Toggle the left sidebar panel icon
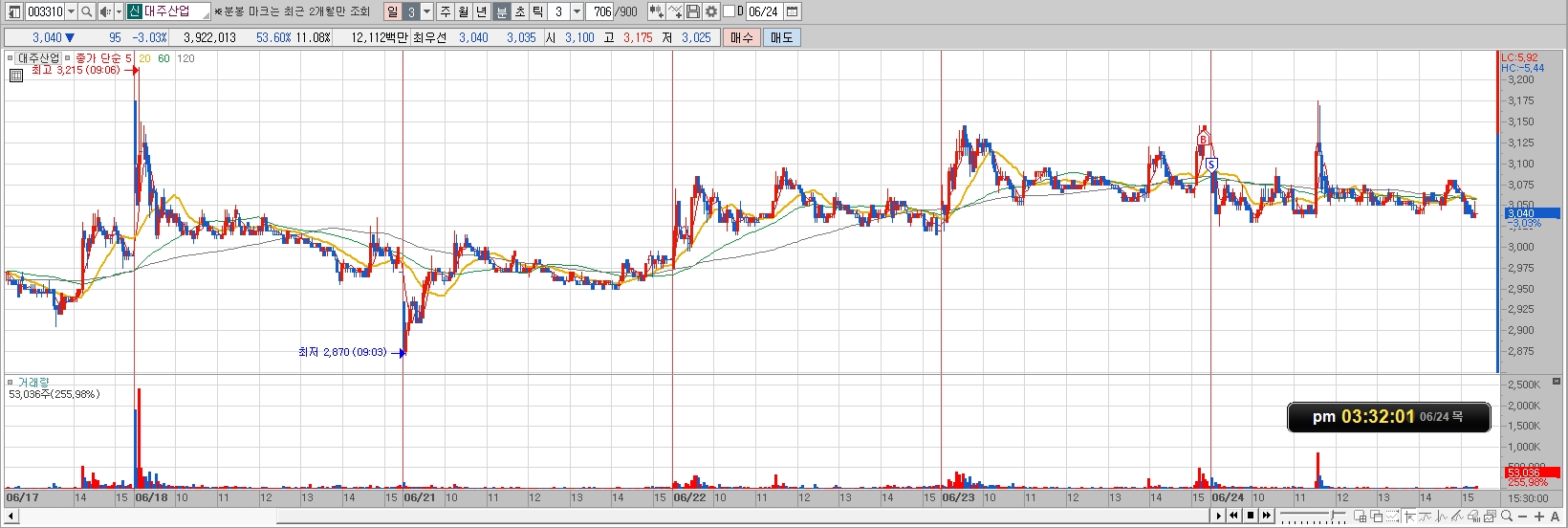The height and width of the screenshot is (528, 1568). point(13,11)
